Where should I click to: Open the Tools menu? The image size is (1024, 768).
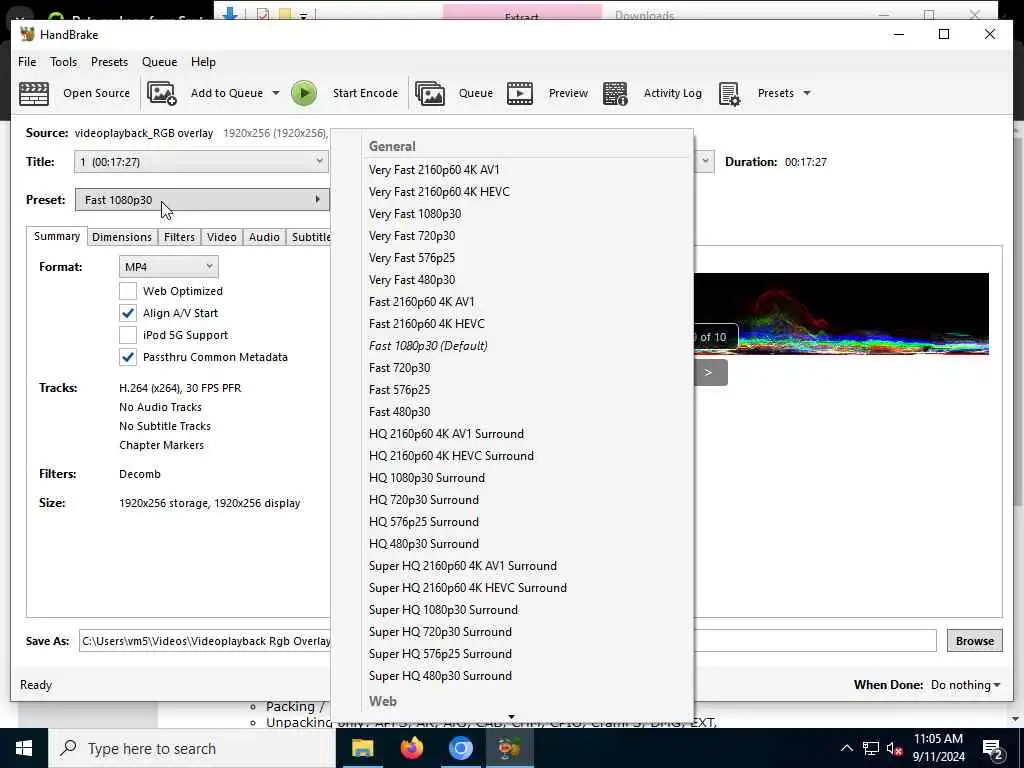[63, 61]
